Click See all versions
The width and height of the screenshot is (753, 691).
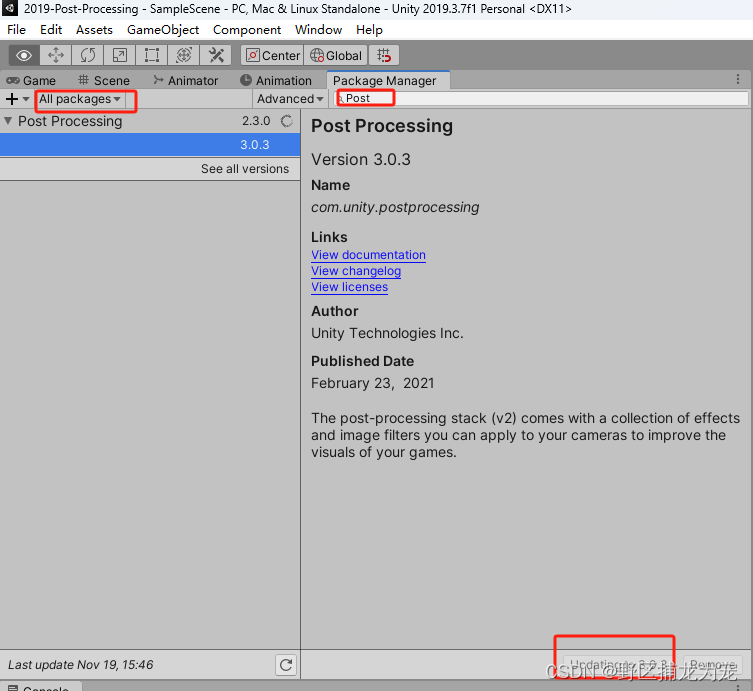(245, 169)
